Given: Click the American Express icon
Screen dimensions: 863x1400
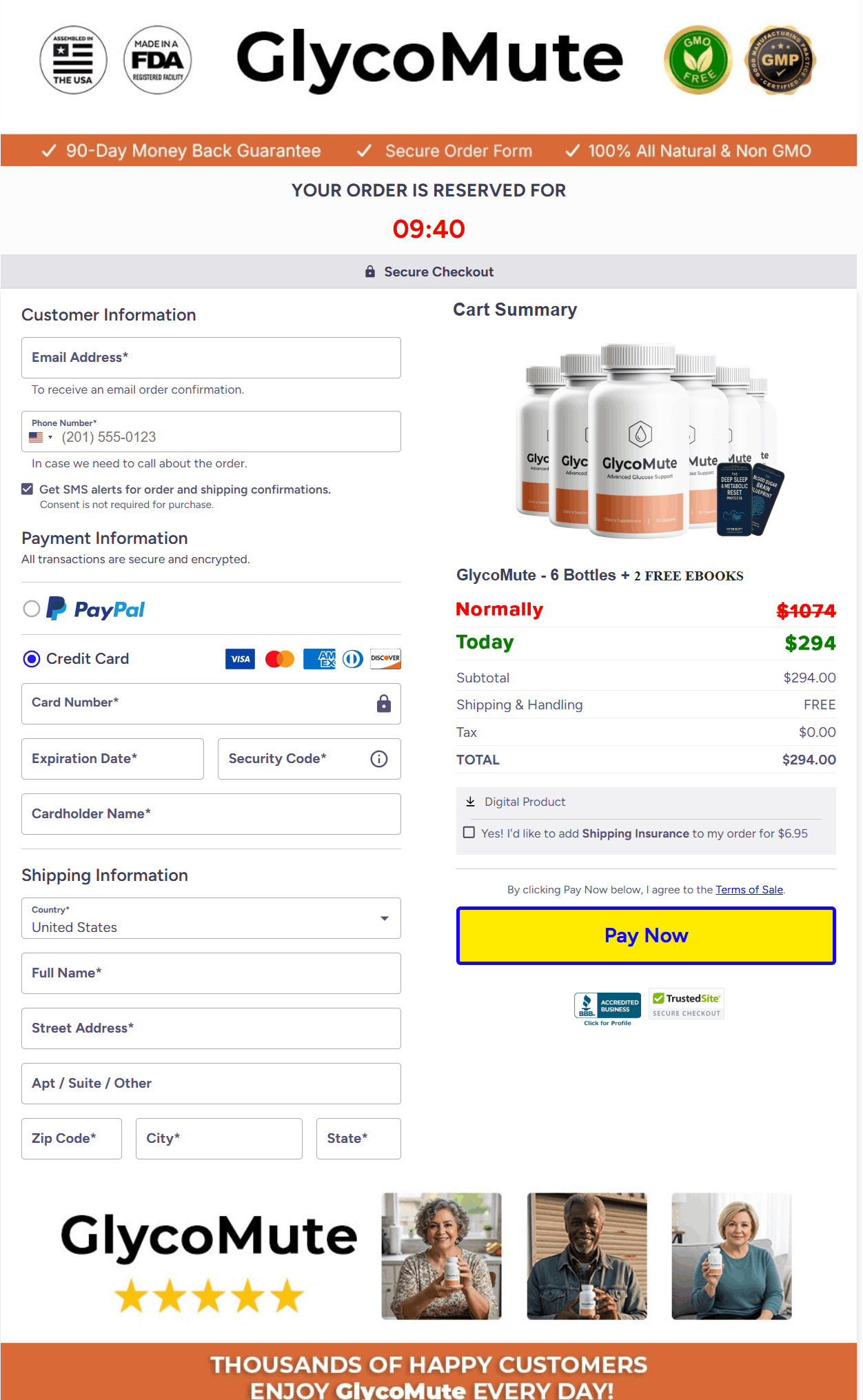Looking at the screenshot, I should point(318,659).
